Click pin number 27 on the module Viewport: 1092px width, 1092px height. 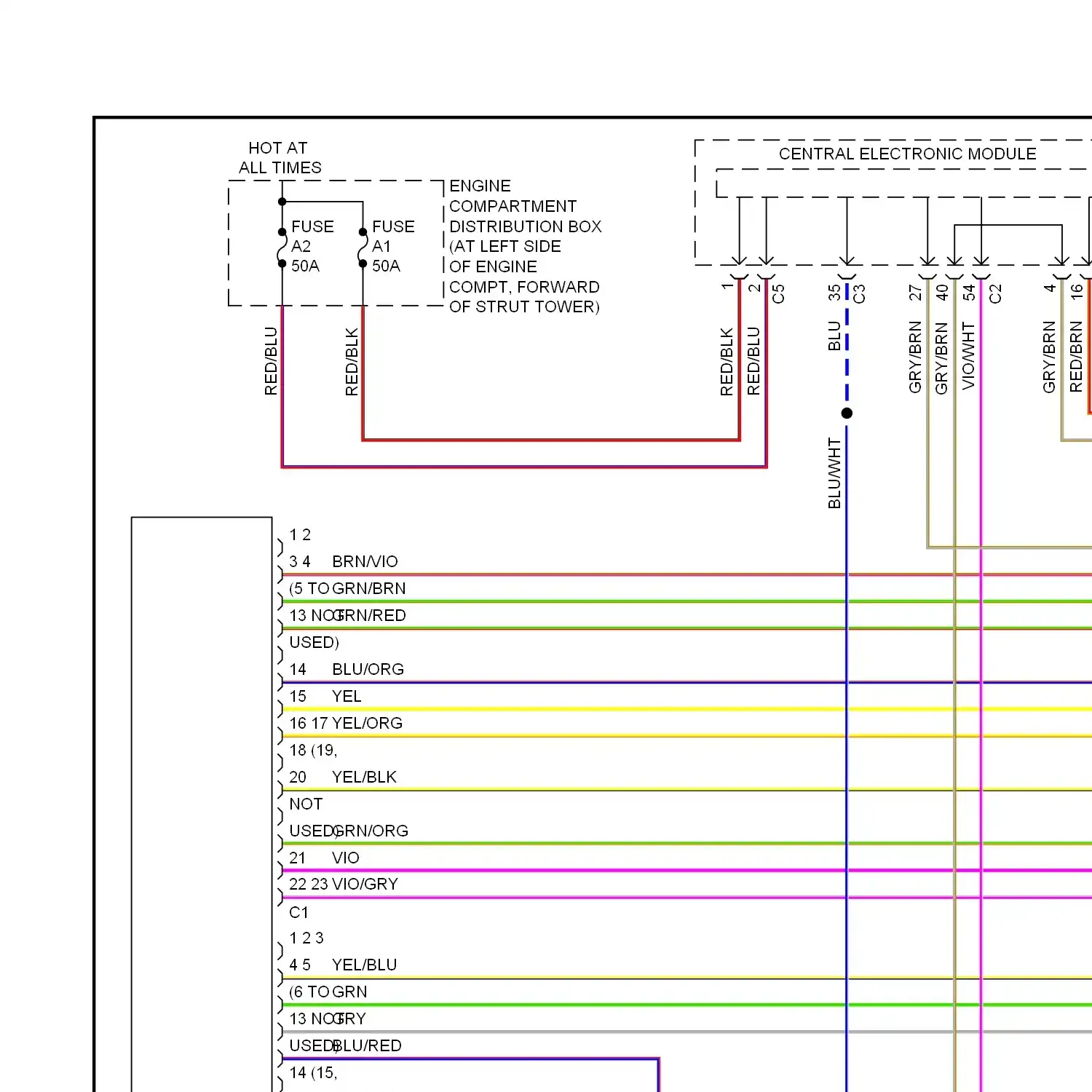tap(915, 293)
